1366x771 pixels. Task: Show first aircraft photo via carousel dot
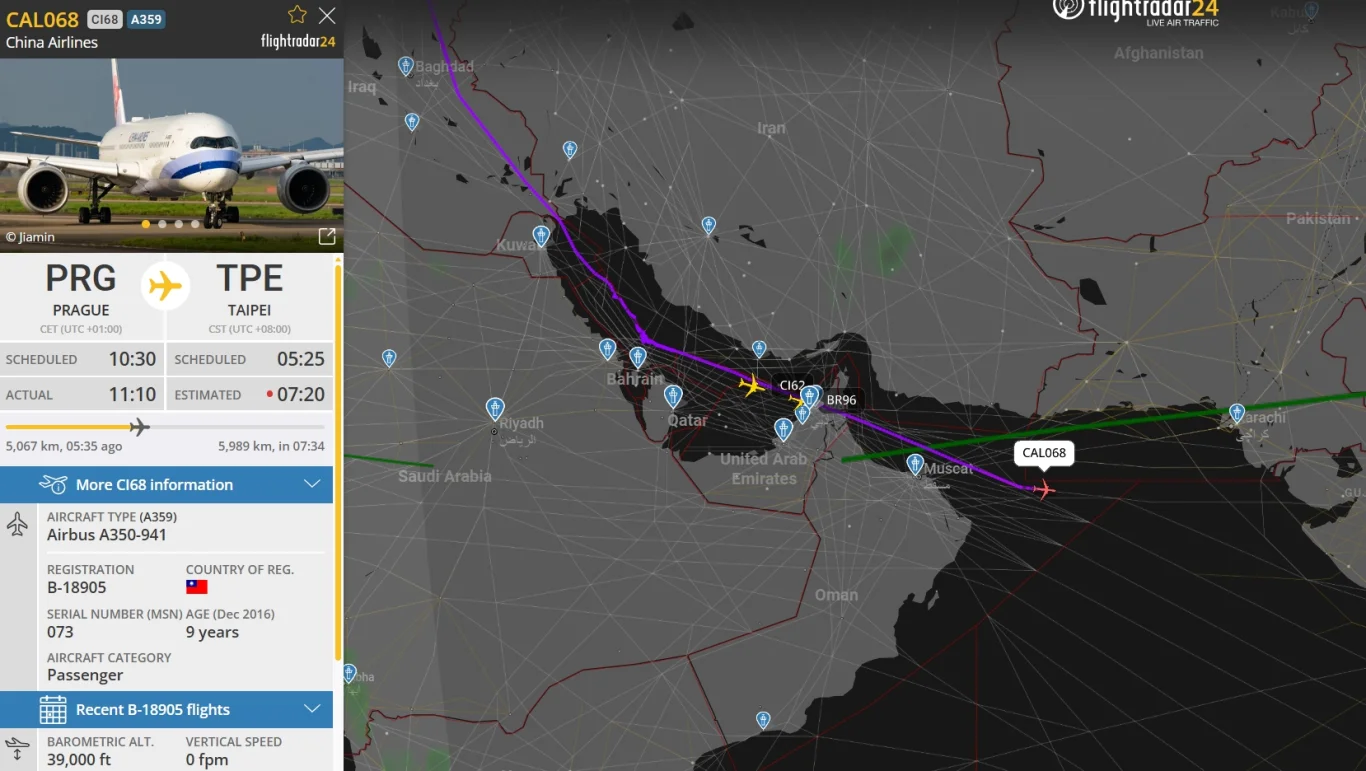click(146, 224)
